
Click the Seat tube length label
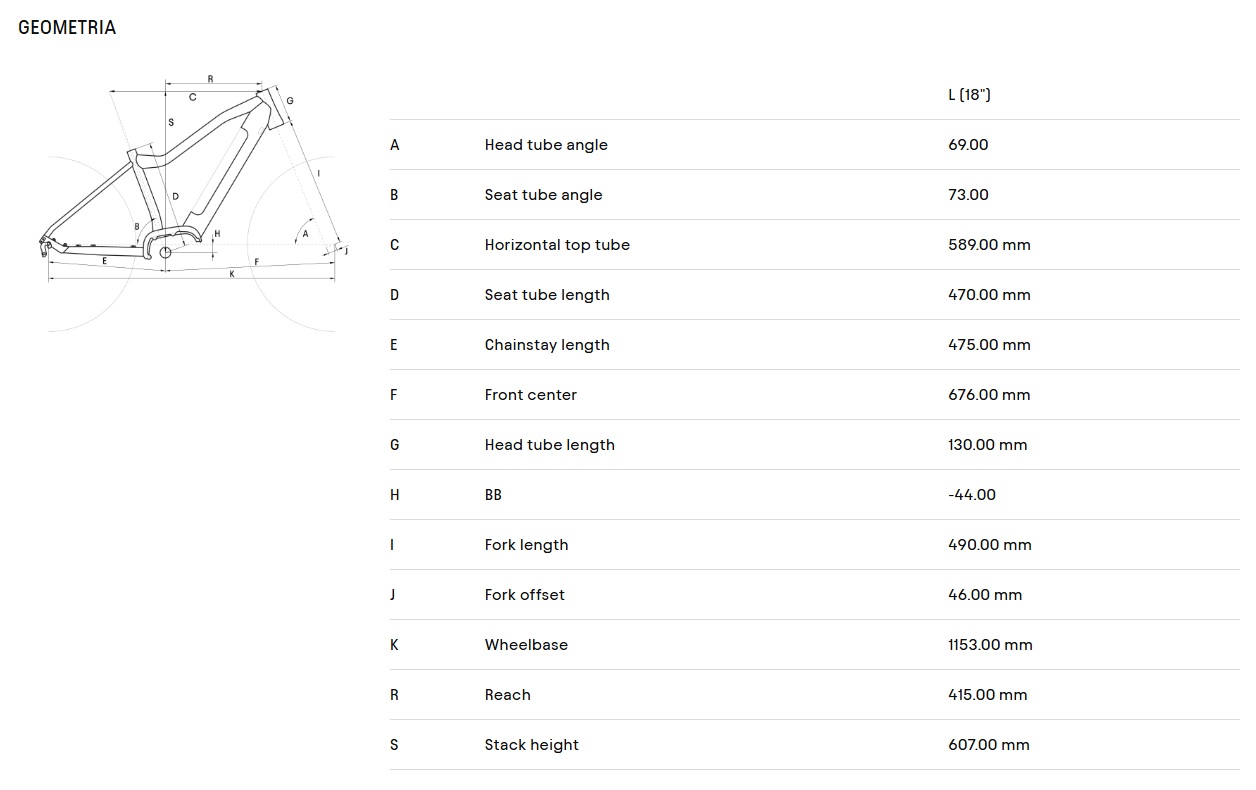tap(547, 295)
